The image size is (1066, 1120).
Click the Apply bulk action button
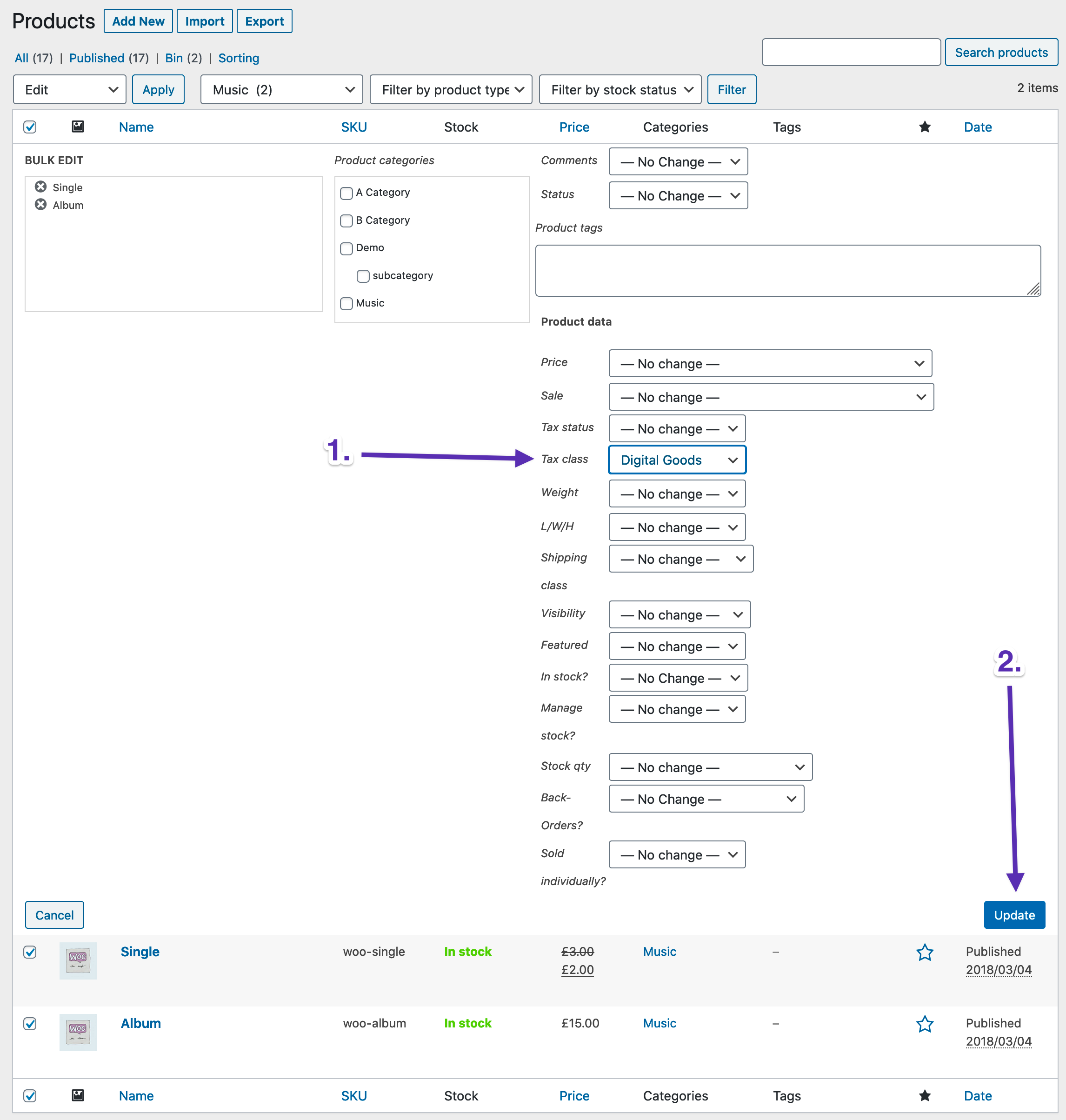(158, 90)
